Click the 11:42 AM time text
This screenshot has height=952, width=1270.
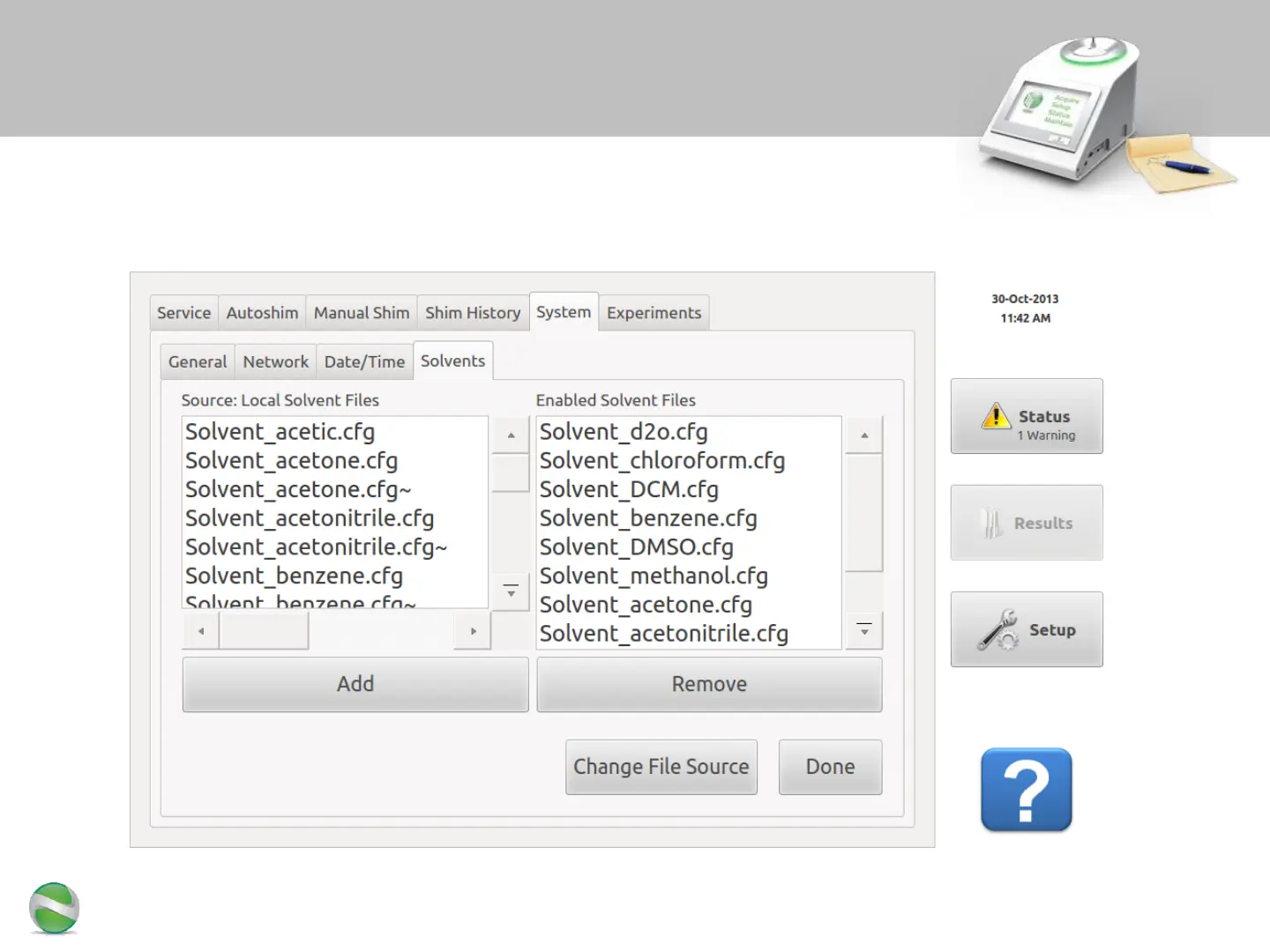pyautogui.click(x=1025, y=318)
